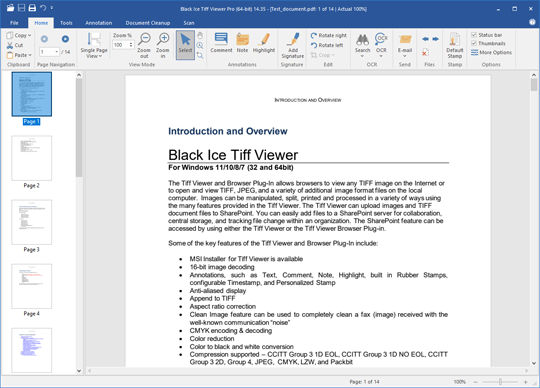540x388 pixels.
Task: Expand the Copy dropdown arrow
Action: click(30, 35)
